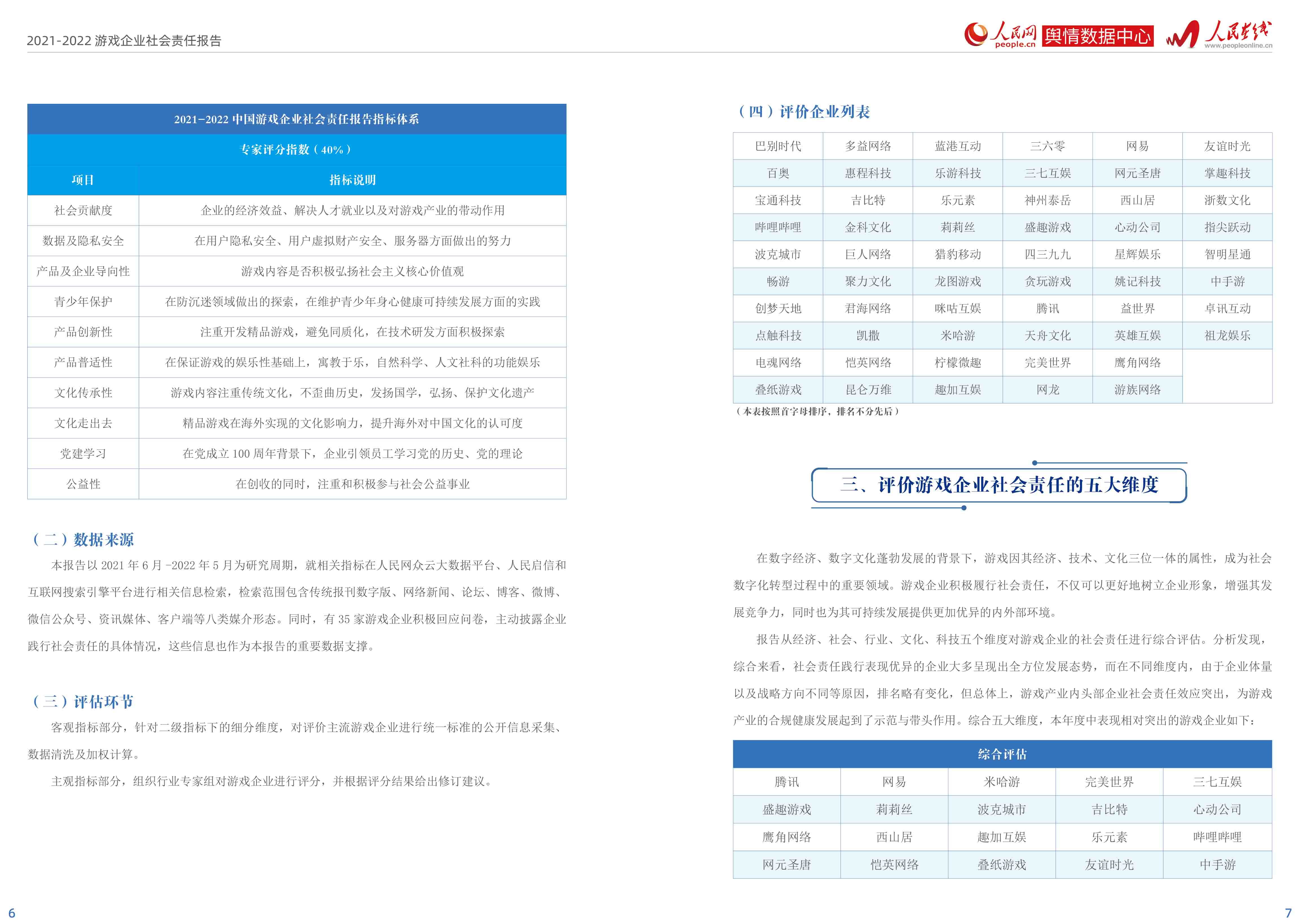Click the heading （四）评价企业列表
1304x924 pixels.
(x=803, y=112)
